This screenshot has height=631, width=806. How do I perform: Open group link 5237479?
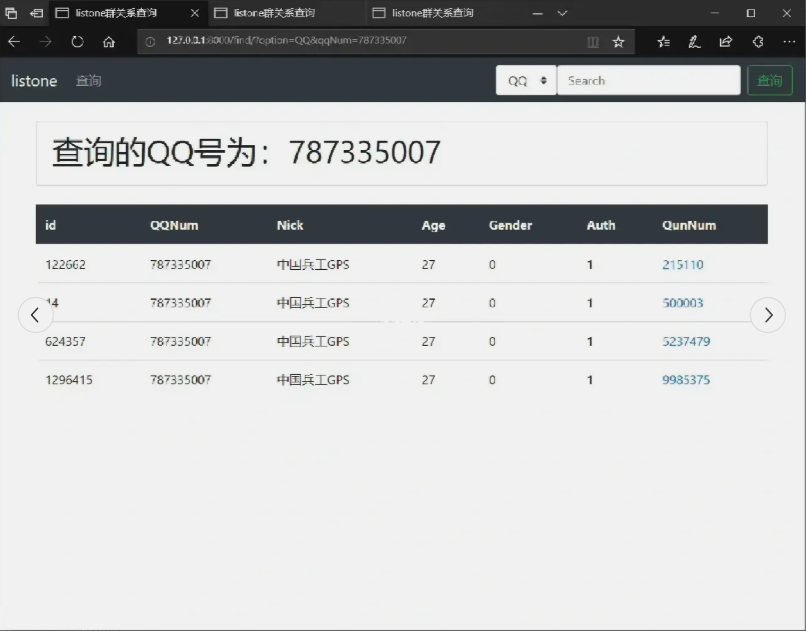(686, 342)
